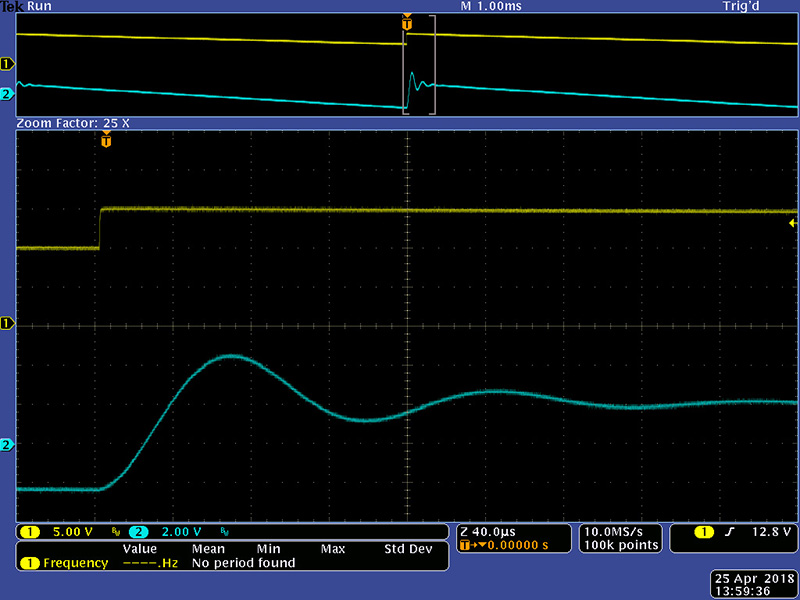
Task: Click the Frequency measurement label
Action: (x=76, y=563)
